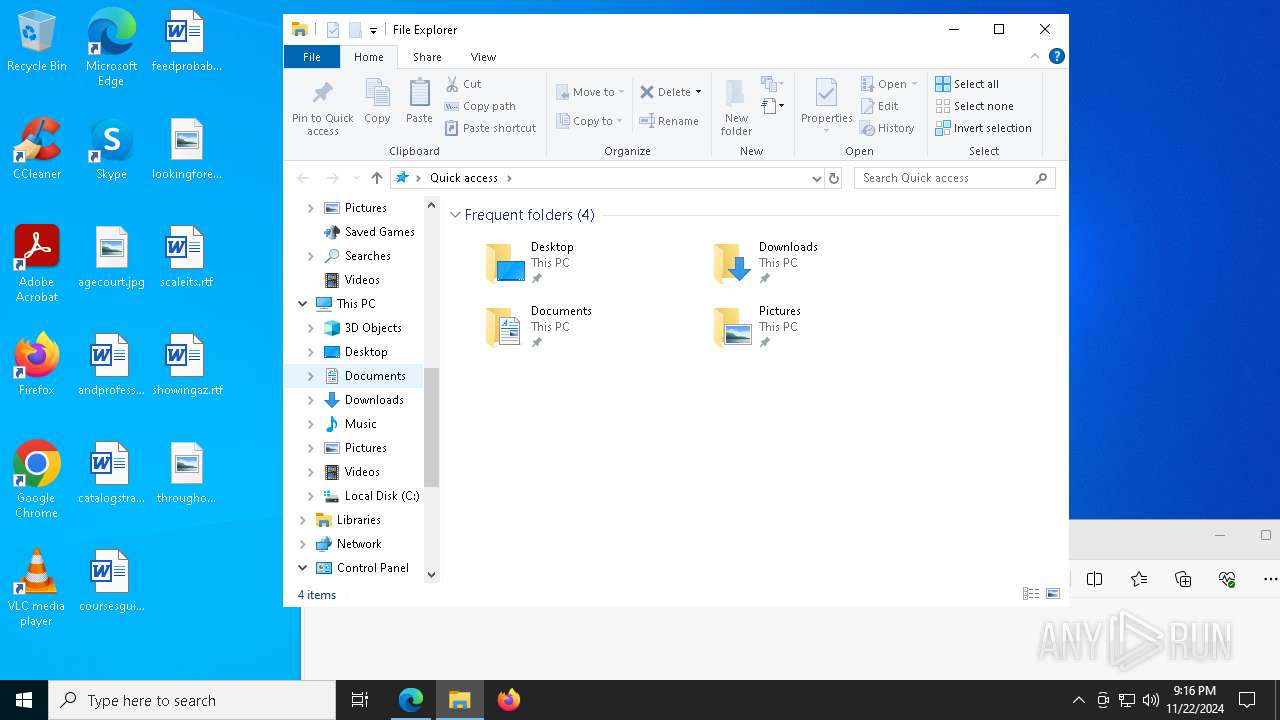Click Edit in Open group
The height and width of the screenshot is (720, 1280).
[x=879, y=106]
